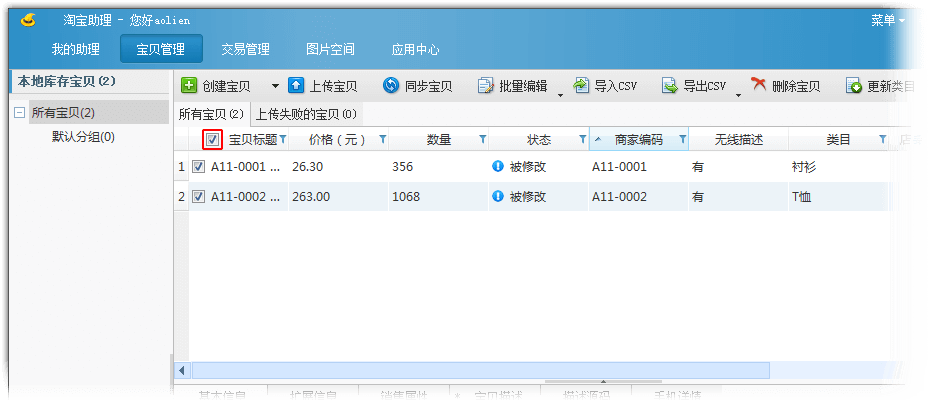Click the 同步宝贝 button label
The width and height of the screenshot is (937, 408).
(x=428, y=86)
